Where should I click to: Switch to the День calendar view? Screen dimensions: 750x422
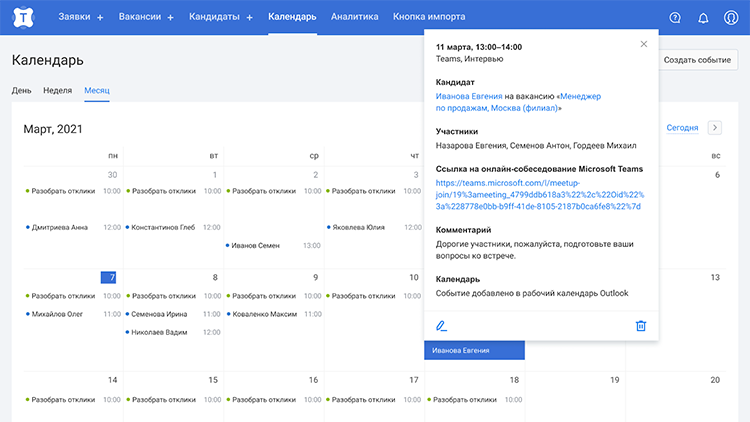(21, 90)
